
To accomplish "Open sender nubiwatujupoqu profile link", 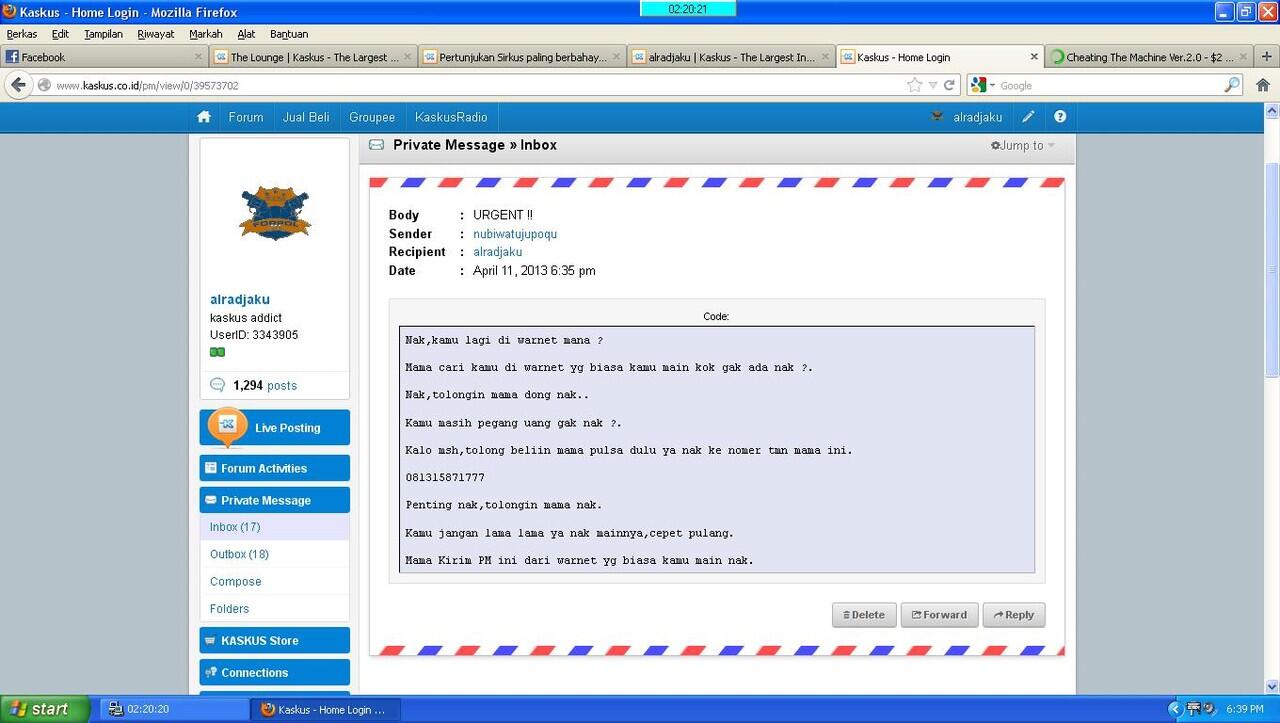I will coord(515,234).
